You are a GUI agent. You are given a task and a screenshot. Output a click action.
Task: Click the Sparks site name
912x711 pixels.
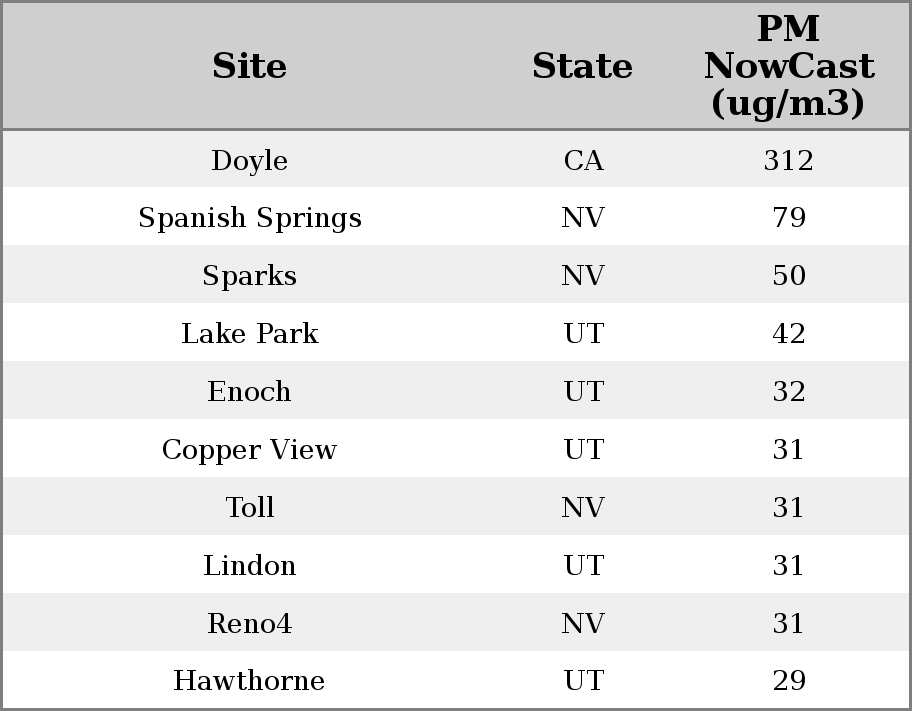point(249,276)
